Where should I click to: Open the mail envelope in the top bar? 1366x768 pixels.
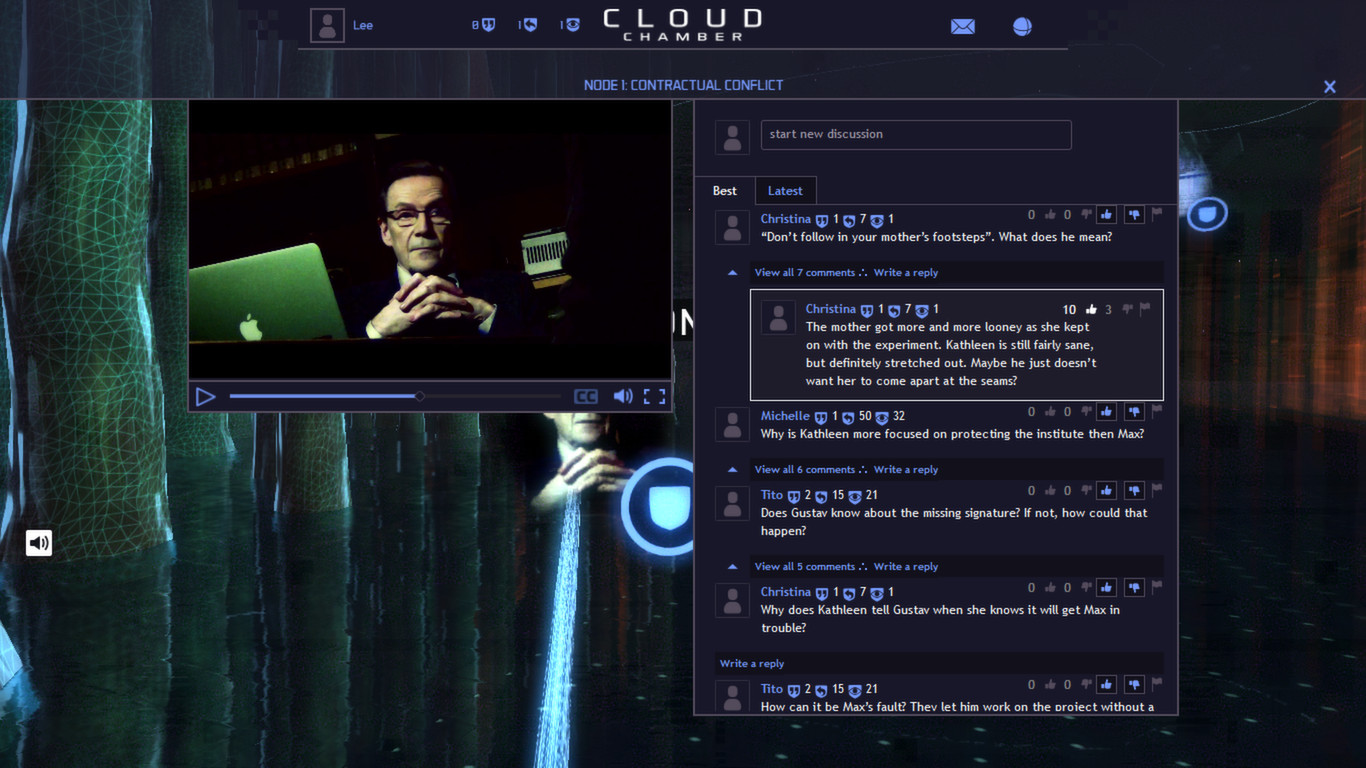tap(962, 26)
